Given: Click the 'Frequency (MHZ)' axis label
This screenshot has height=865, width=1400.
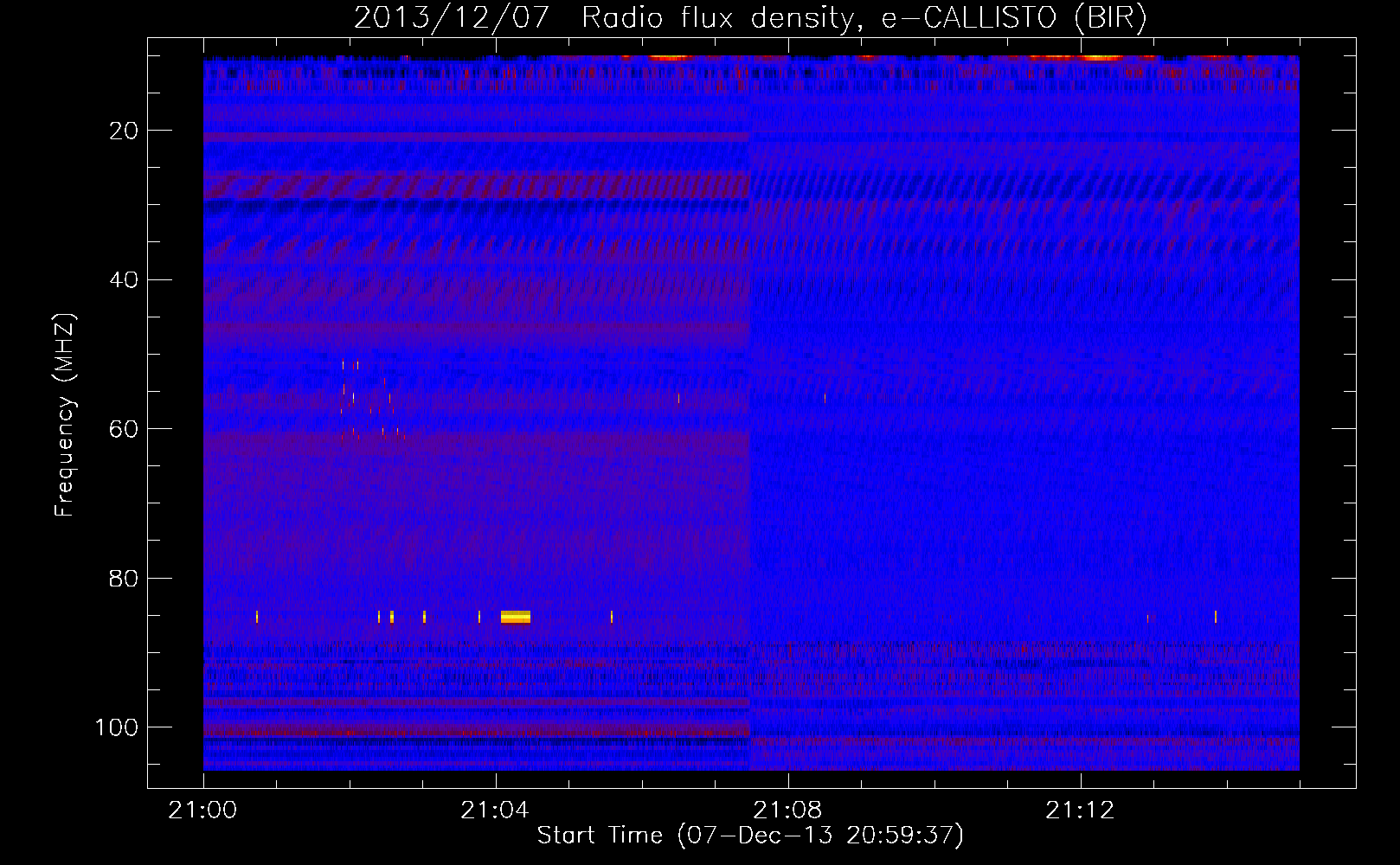Looking at the screenshot, I should point(65,415).
